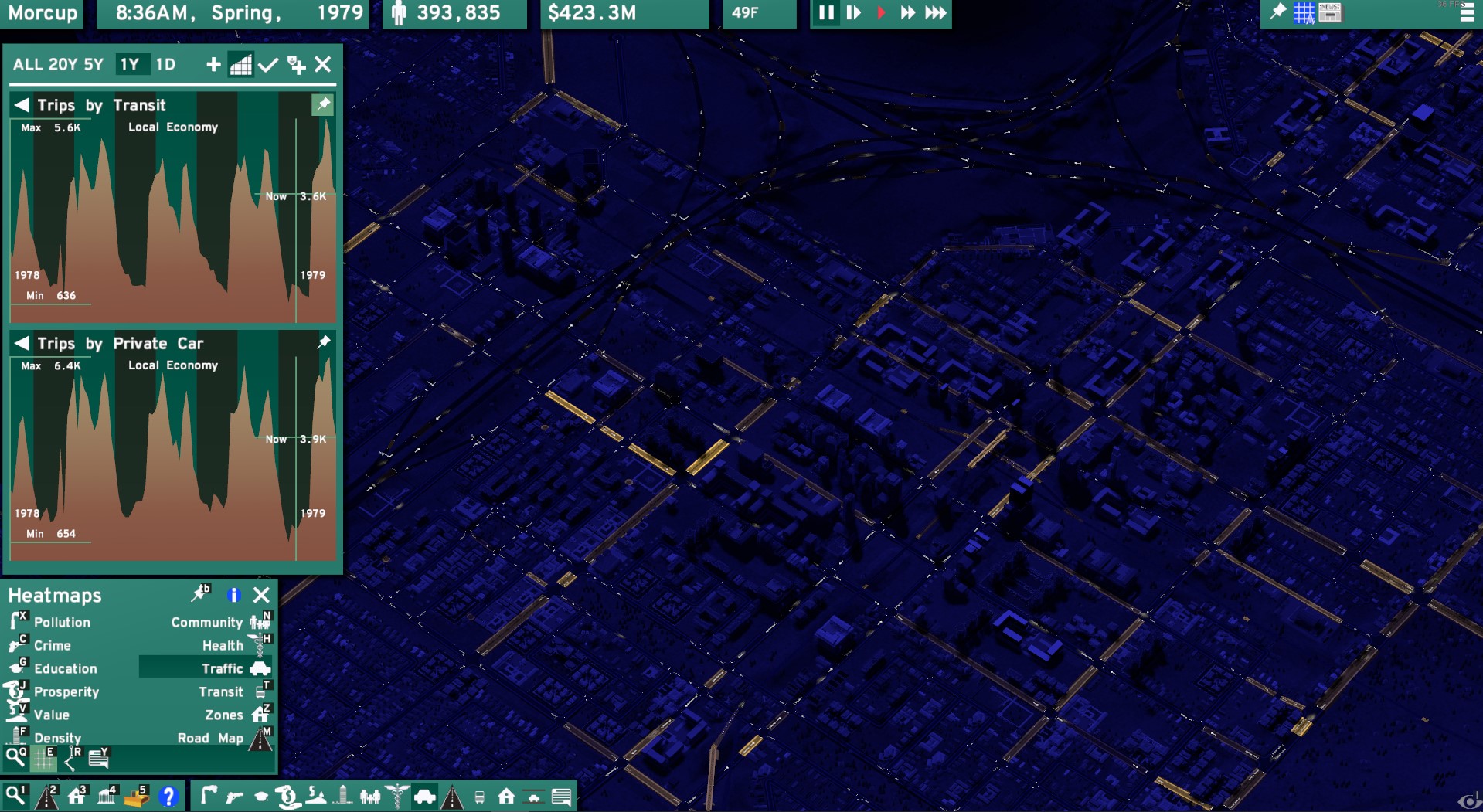The width and height of the screenshot is (1483, 812).
Task: Select Community heatmap
Action: click(x=221, y=622)
